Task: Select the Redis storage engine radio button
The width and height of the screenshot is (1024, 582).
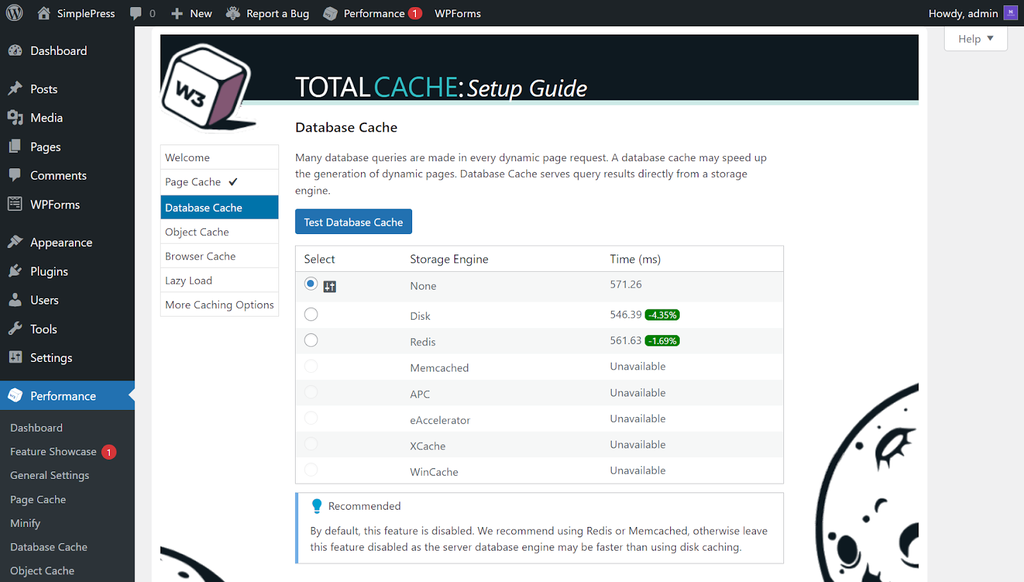Action: point(310,340)
